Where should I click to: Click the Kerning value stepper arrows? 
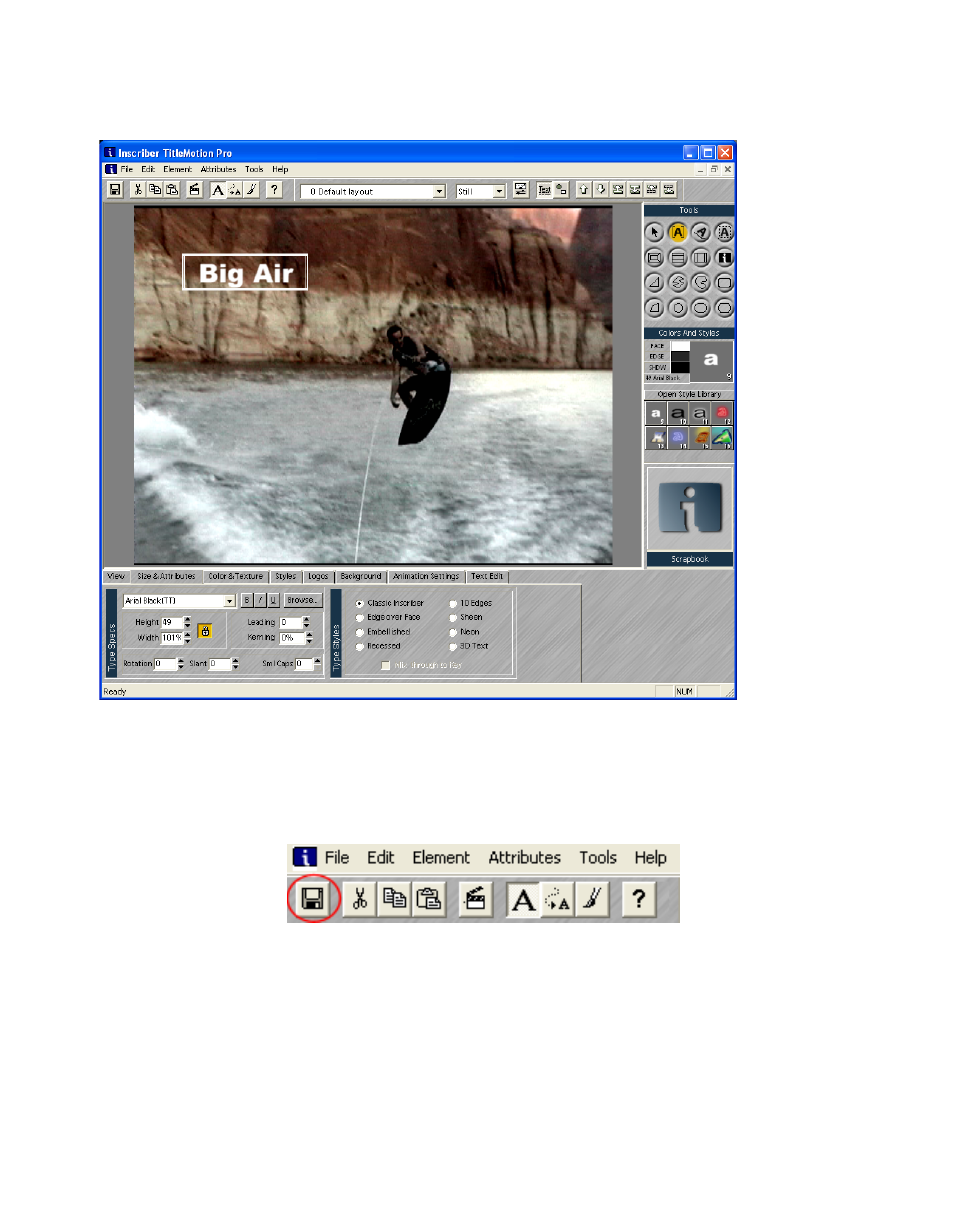[x=310, y=638]
